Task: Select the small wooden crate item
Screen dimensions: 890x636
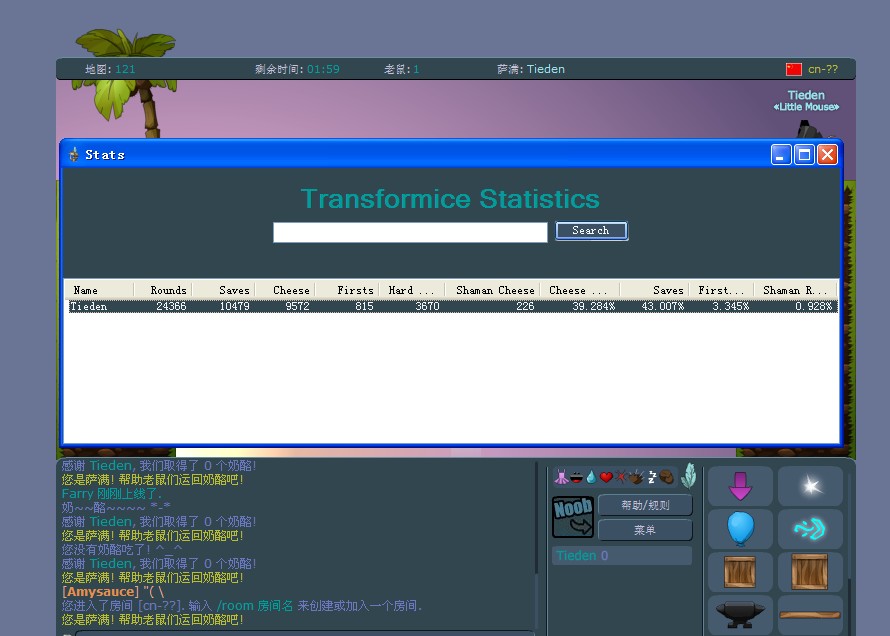Action: (740, 572)
